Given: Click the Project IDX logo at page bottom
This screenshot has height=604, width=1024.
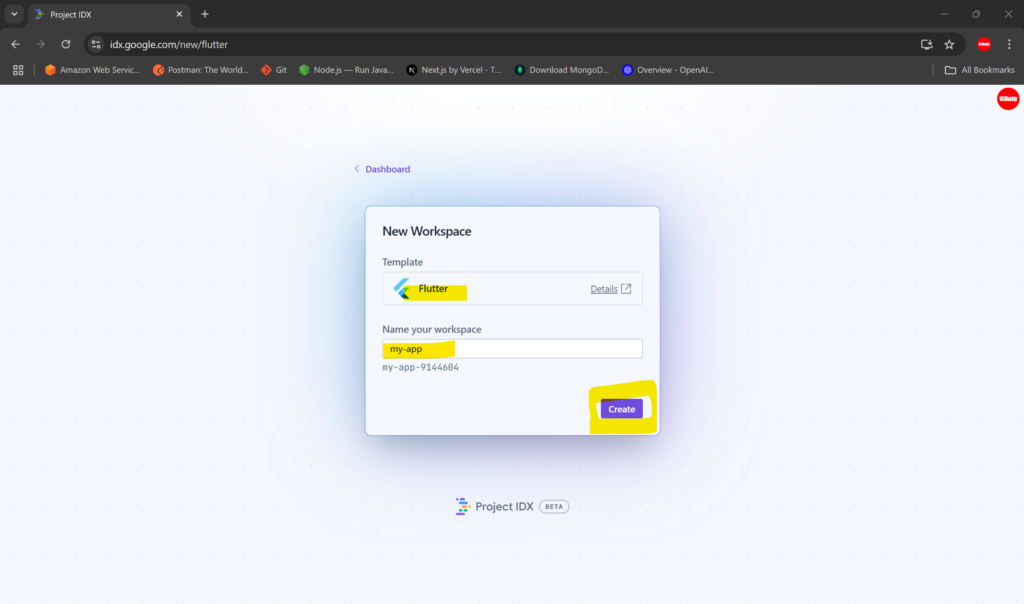Looking at the screenshot, I should (x=462, y=506).
